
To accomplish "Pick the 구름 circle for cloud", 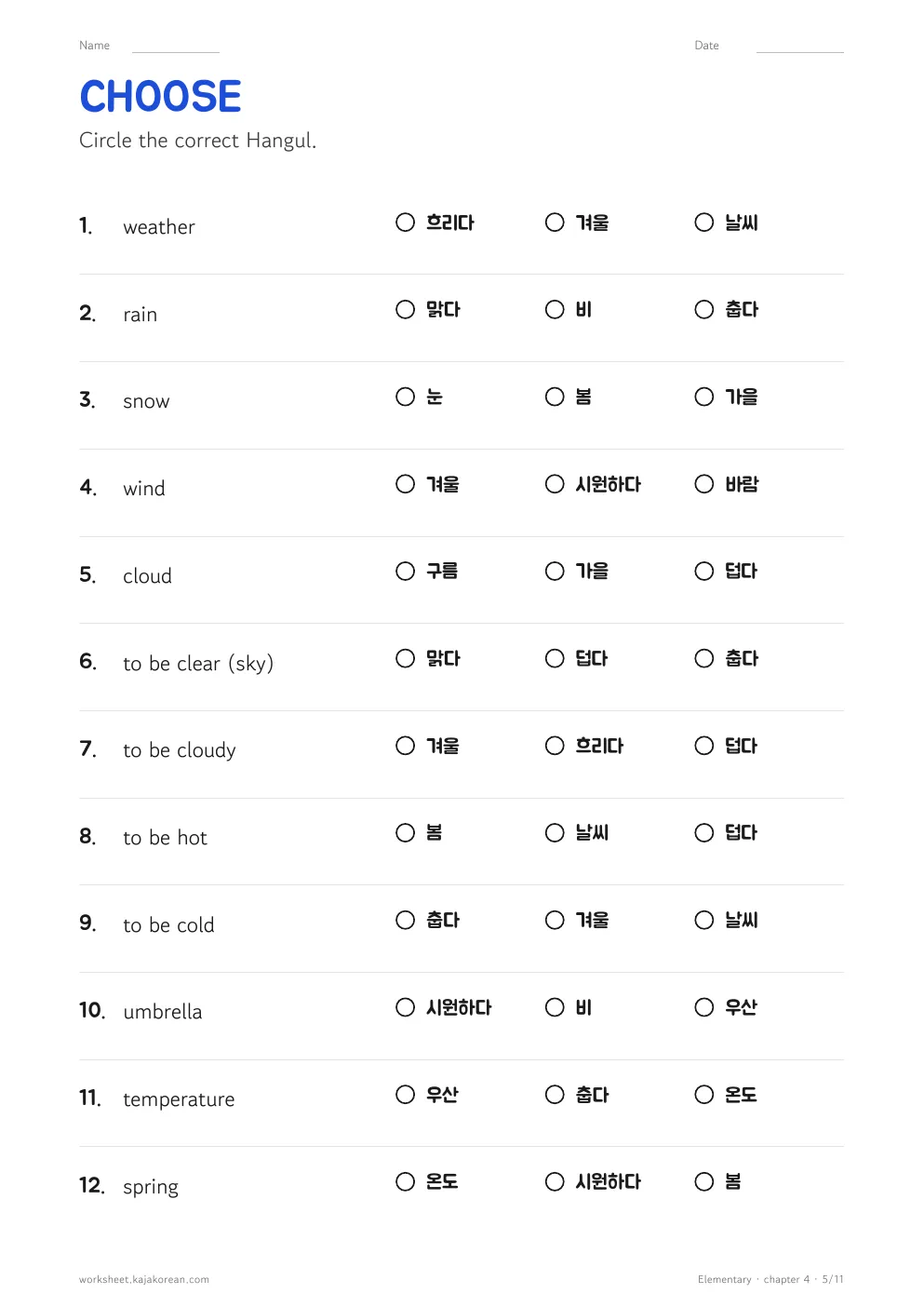I will tap(405, 571).
